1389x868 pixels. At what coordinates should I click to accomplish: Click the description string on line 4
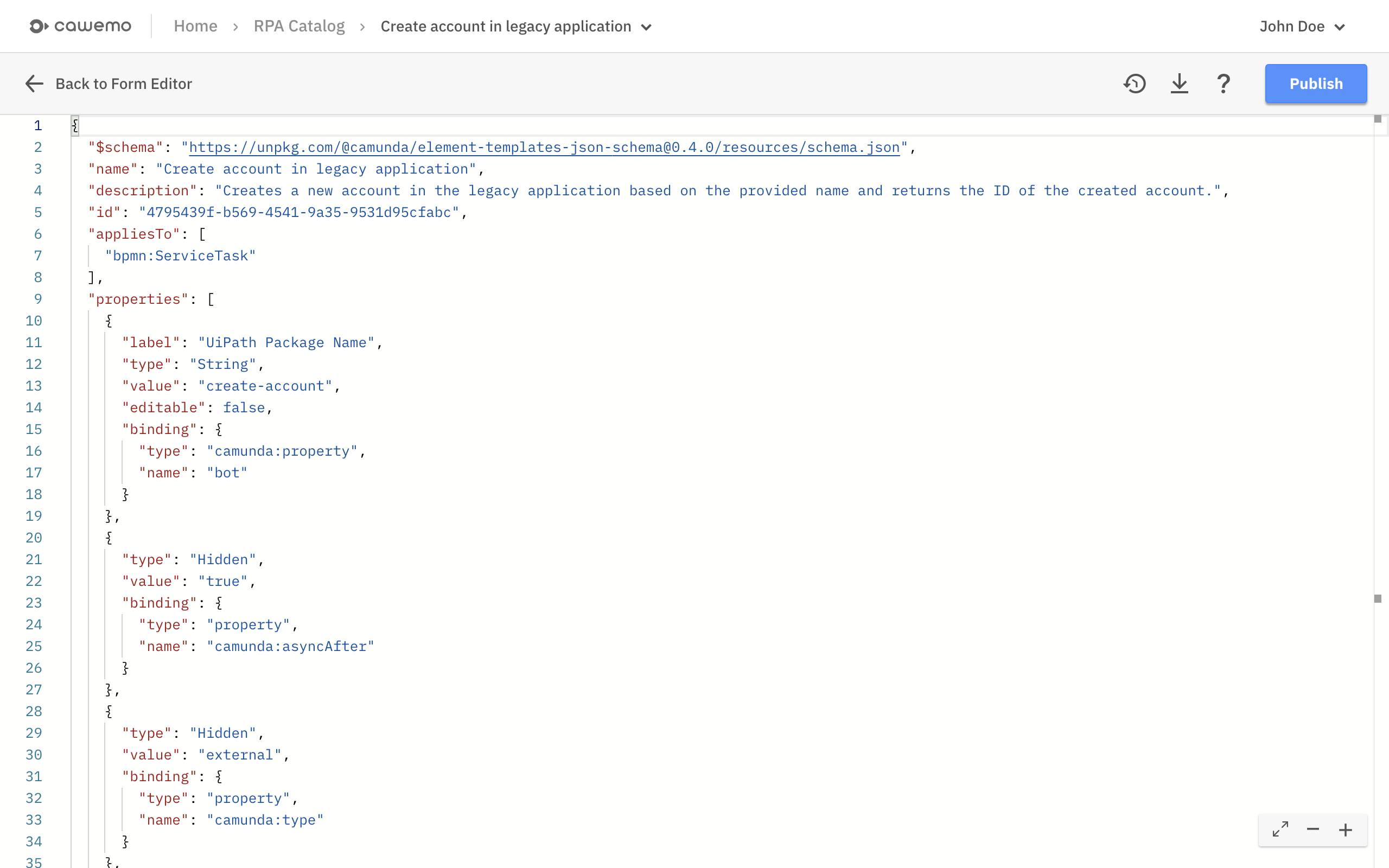point(718,190)
